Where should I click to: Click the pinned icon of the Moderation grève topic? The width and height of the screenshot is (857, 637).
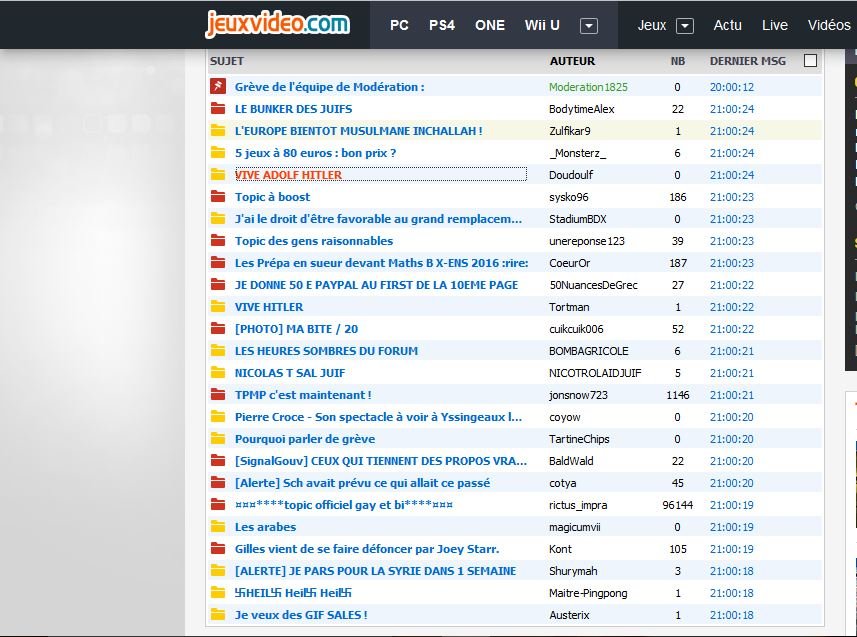(217, 87)
